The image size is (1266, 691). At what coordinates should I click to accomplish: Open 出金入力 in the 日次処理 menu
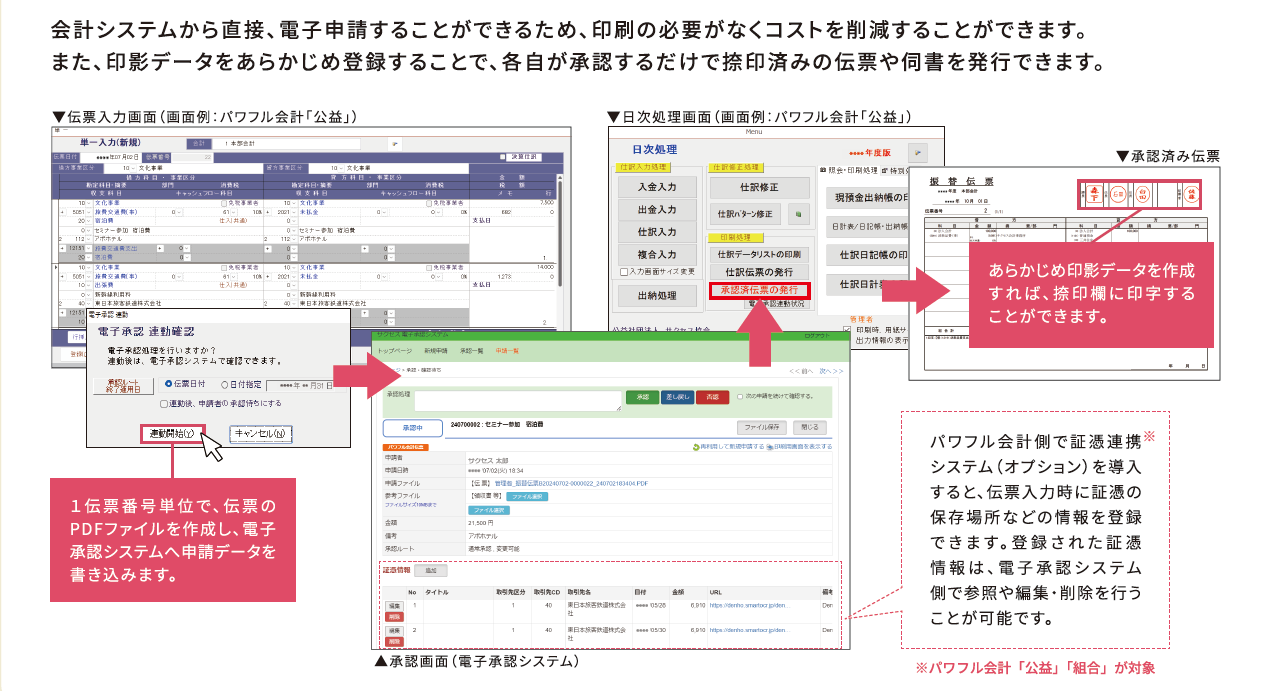click(x=657, y=210)
